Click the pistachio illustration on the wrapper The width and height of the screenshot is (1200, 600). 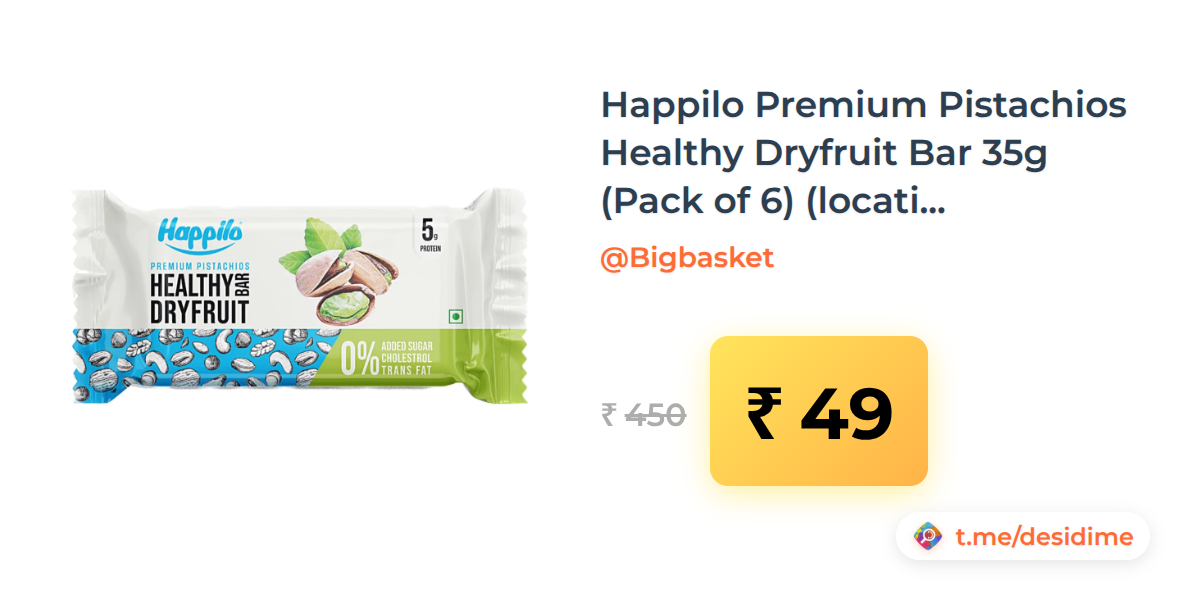[337, 272]
